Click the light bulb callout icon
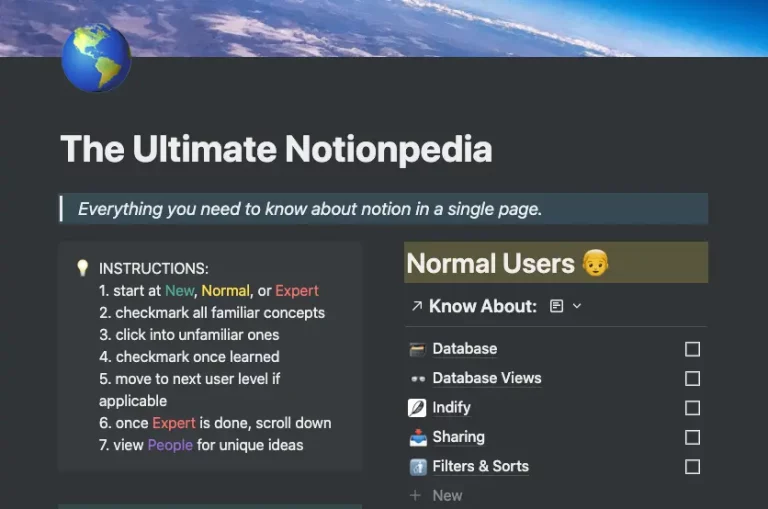This screenshot has width=768, height=509. [82, 268]
